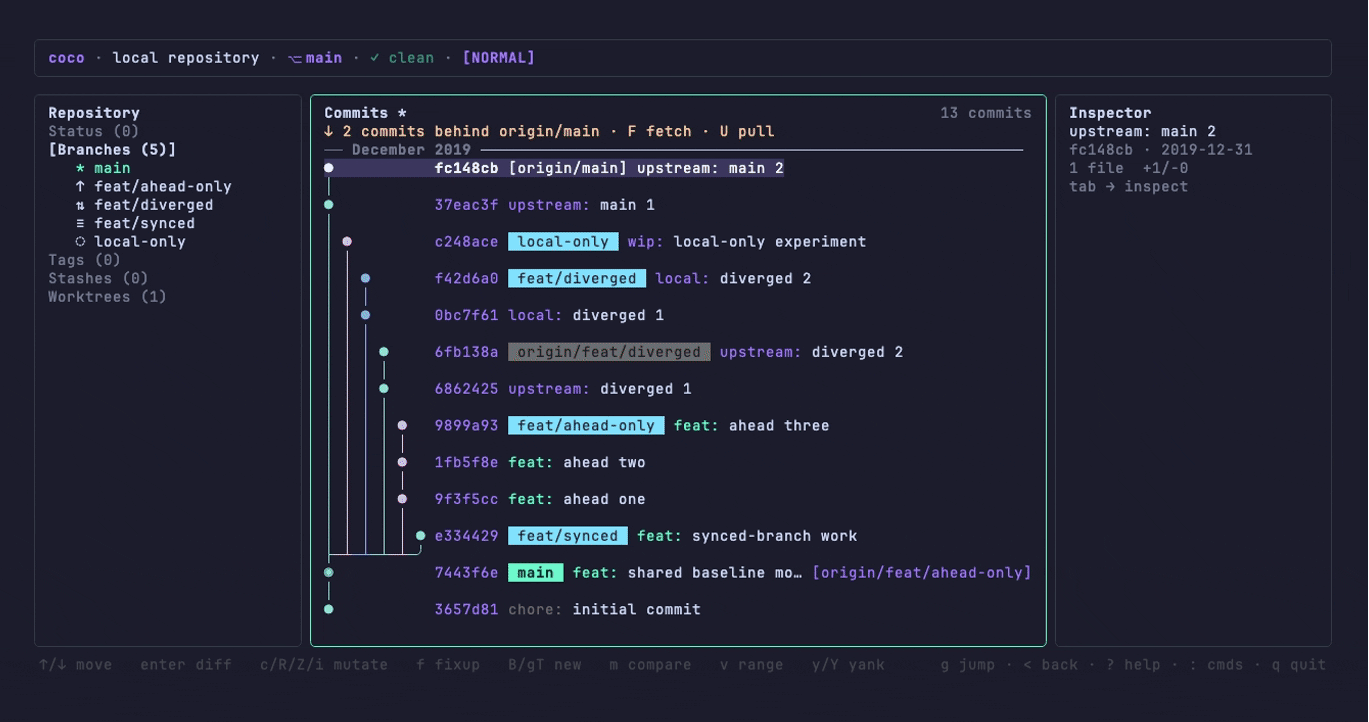Click the [NORMAL] mode indicator
The height and width of the screenshot is (722, 1369).
[x=498, y=58]
